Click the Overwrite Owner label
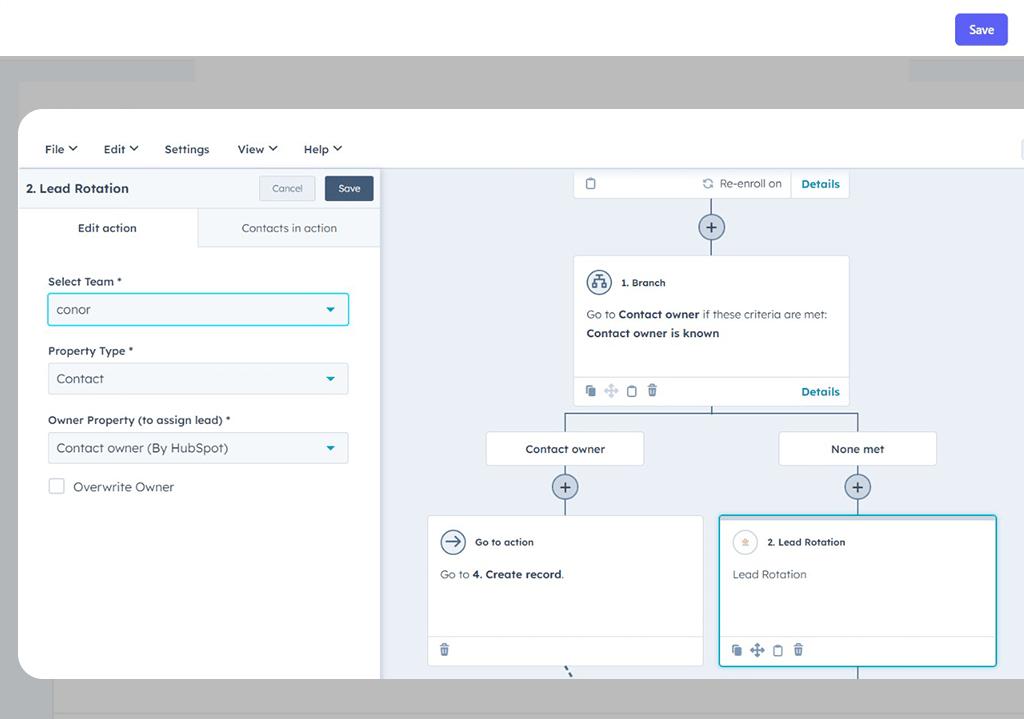1024x719 pixels. tap(123, 487)
